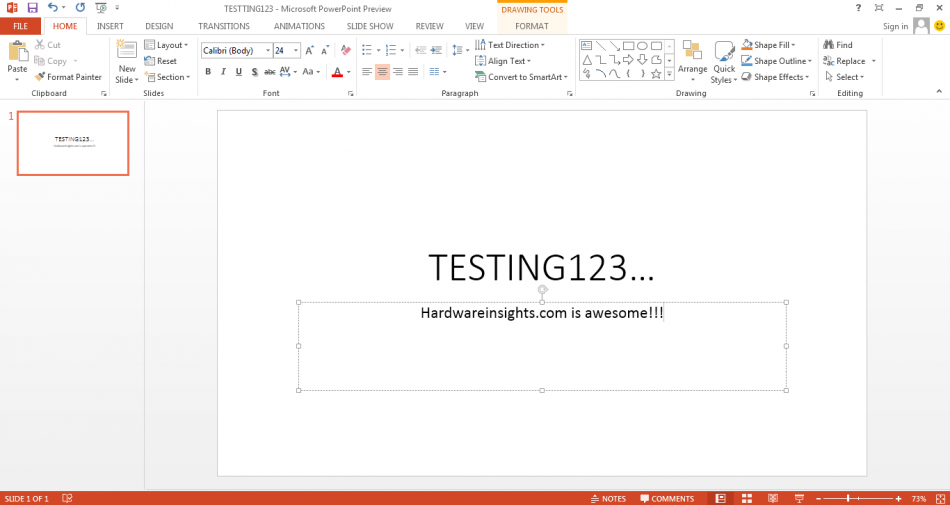Screen dimensions: 950x505
Task: Toggle Text Shadow
Action: pyautogui.click(x=254, y=71)
